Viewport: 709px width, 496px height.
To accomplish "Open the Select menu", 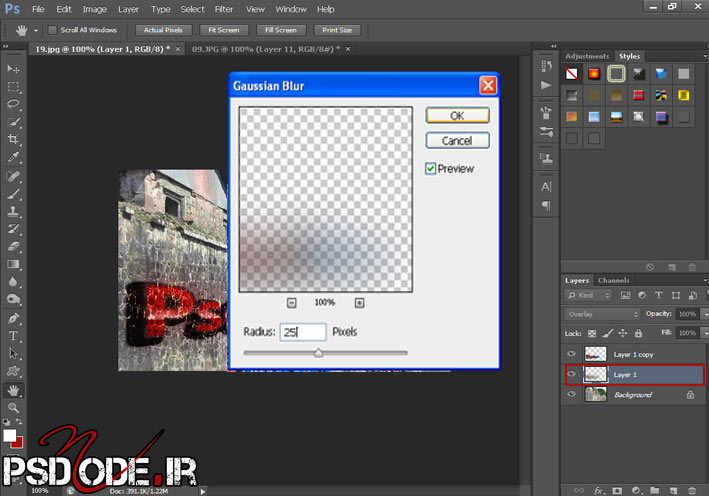I will click(x=192, y=9).
